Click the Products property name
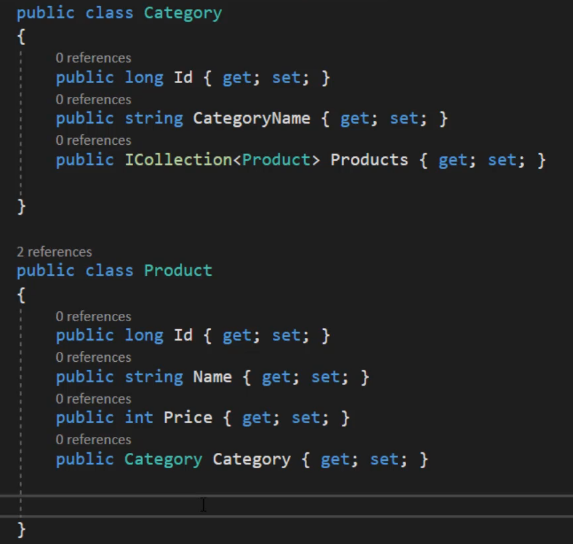Image resolution: width=573 pixels, height=544 pixels. [x=369, y=160]
